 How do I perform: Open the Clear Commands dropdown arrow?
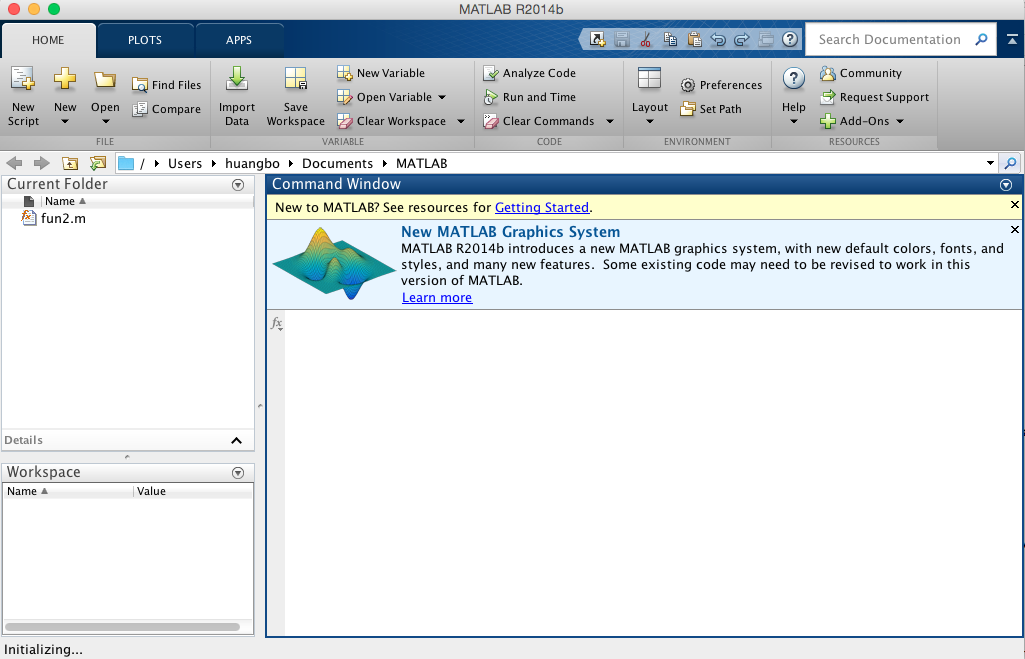coord(610,121)
